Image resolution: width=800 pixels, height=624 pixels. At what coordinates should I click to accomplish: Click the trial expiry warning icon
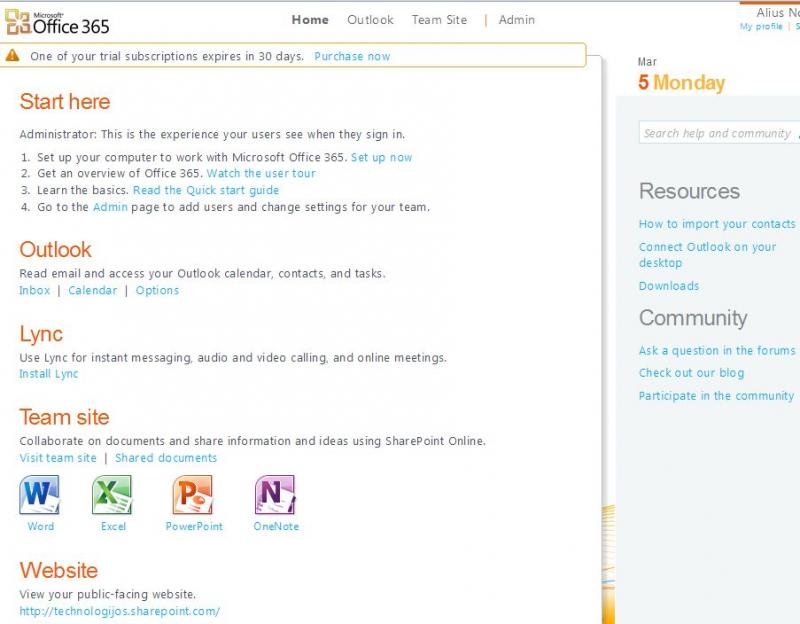pos(13,56)
